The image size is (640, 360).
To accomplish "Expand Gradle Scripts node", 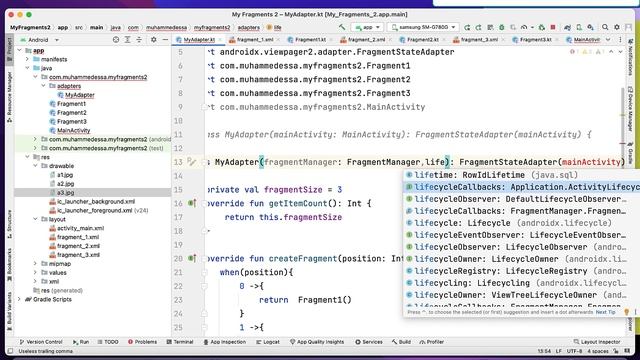I will pos(19,299).
